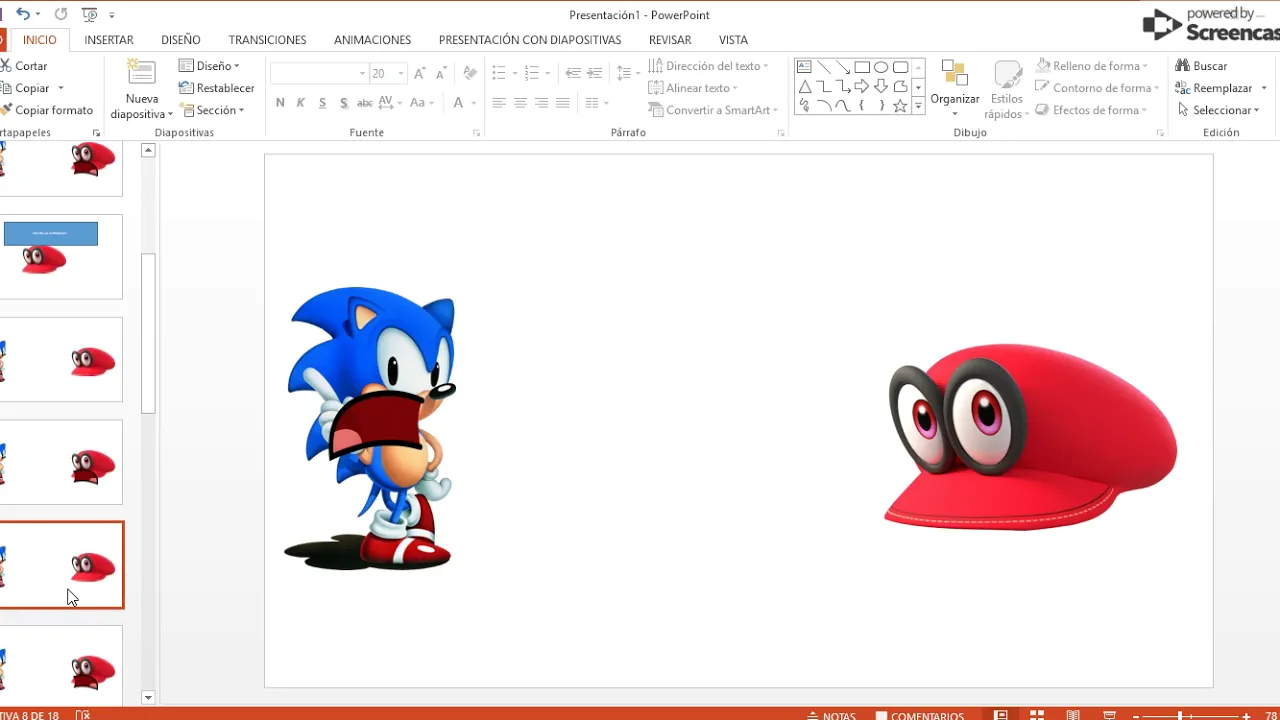Justify text in Párrafo group

tap(562, 103)
